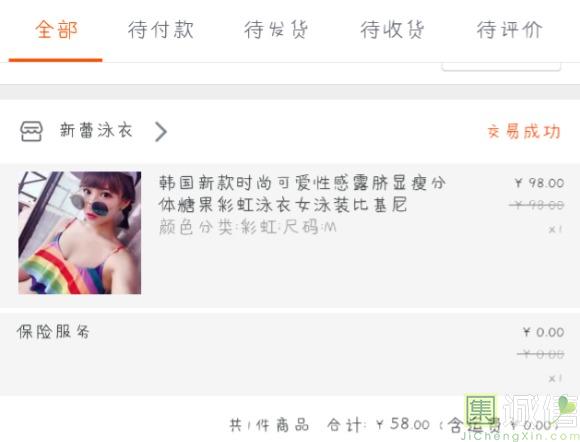Select the 保险服务 insurance row
The height and width of the screenshot is (442, 580).
(x=290, y=354)
